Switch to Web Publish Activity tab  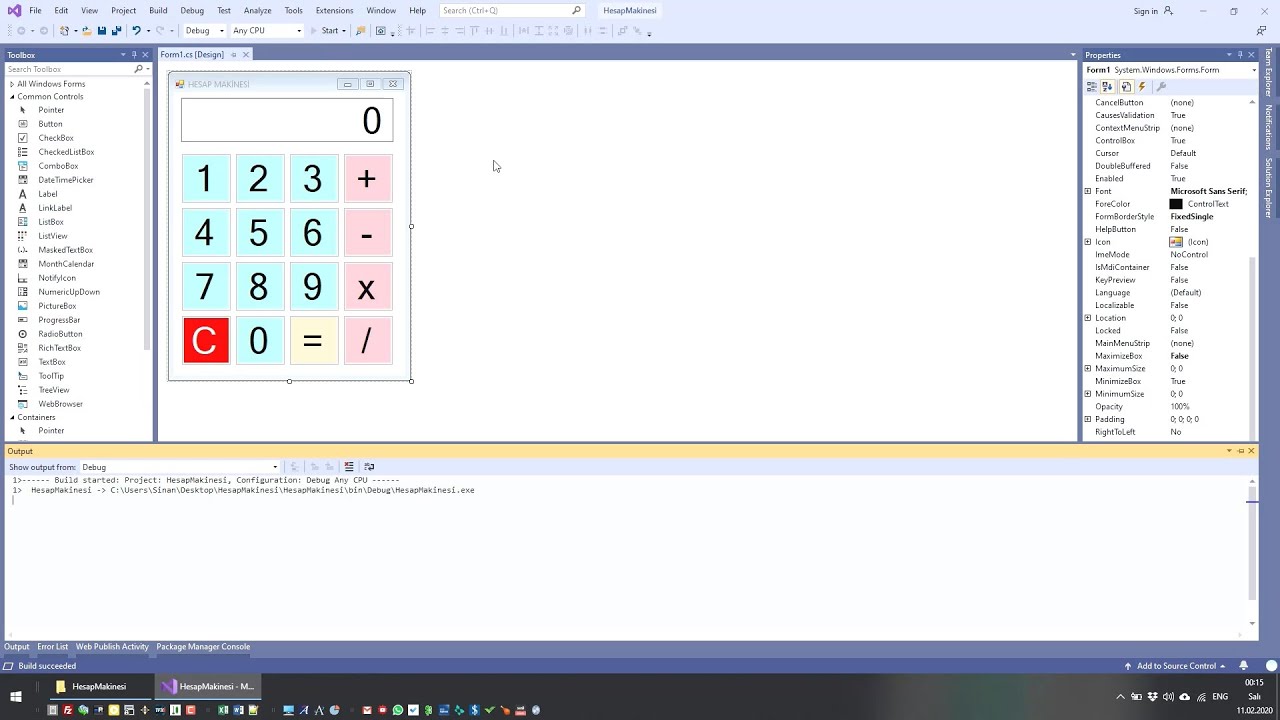[x=112, y=647]
